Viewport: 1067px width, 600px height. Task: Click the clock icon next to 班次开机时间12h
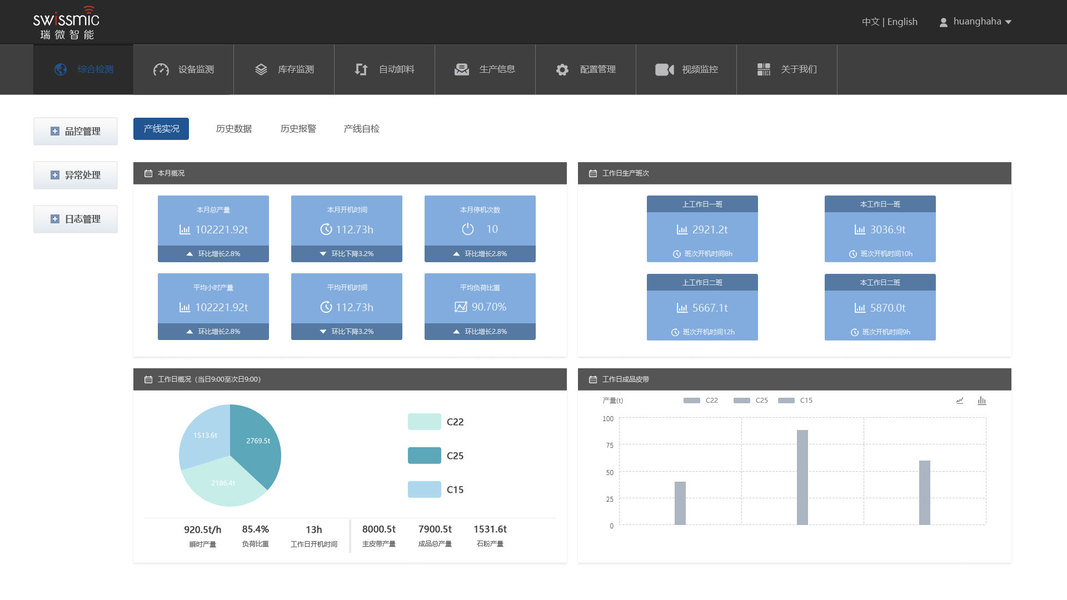(x=675, y=333)
